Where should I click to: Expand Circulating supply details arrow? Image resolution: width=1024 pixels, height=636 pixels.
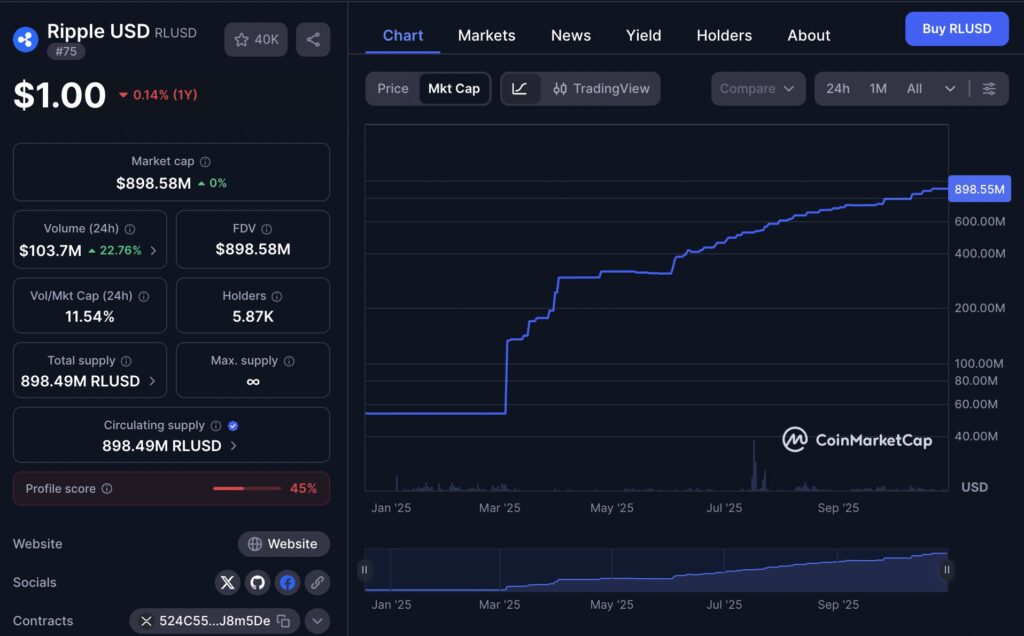coord(233,446)
